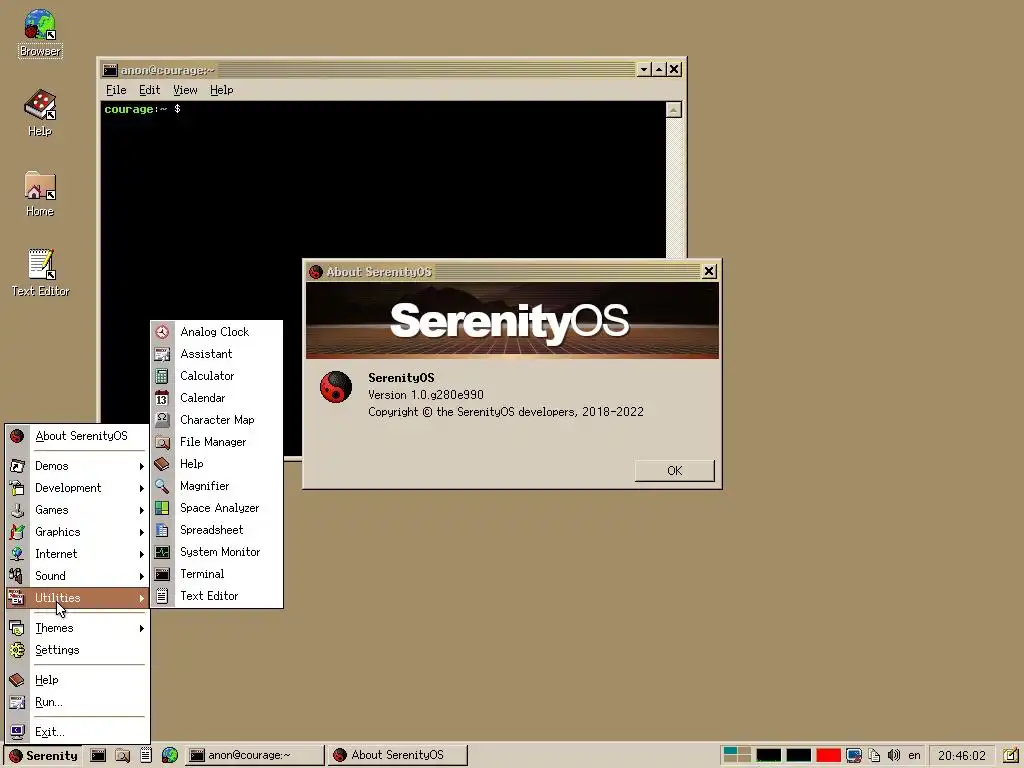Click the audio volume tray icon
This screenshot has height=768, width=1024.
[893, 756]
